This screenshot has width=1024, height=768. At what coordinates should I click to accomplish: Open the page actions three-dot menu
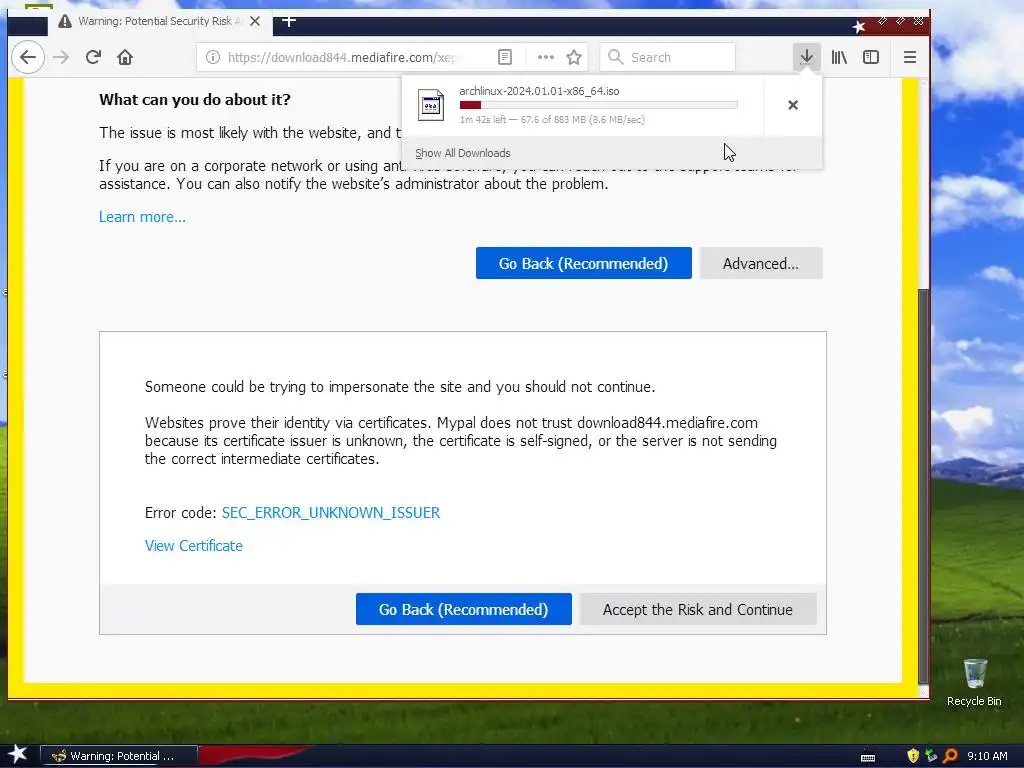click(x=545, y=57)
